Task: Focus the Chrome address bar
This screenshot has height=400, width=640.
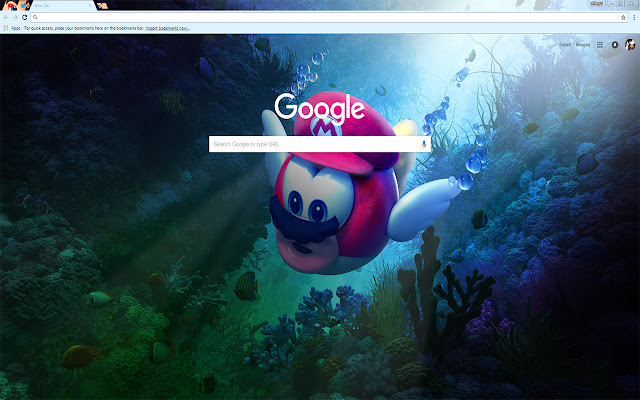Action: (x=329, y=18)
